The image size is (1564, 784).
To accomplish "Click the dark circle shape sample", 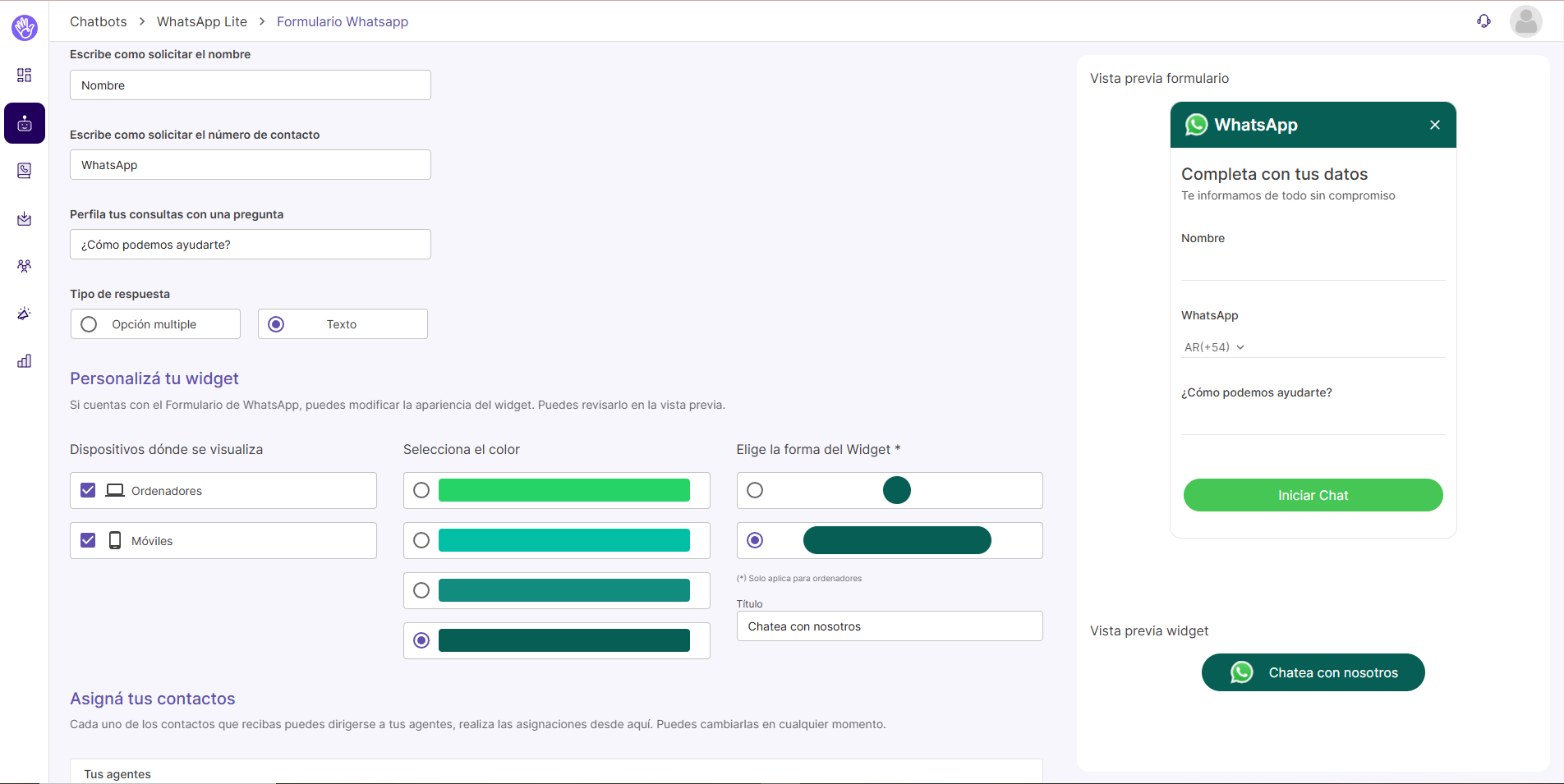I will pyautogui.click(x=897, y=490).
